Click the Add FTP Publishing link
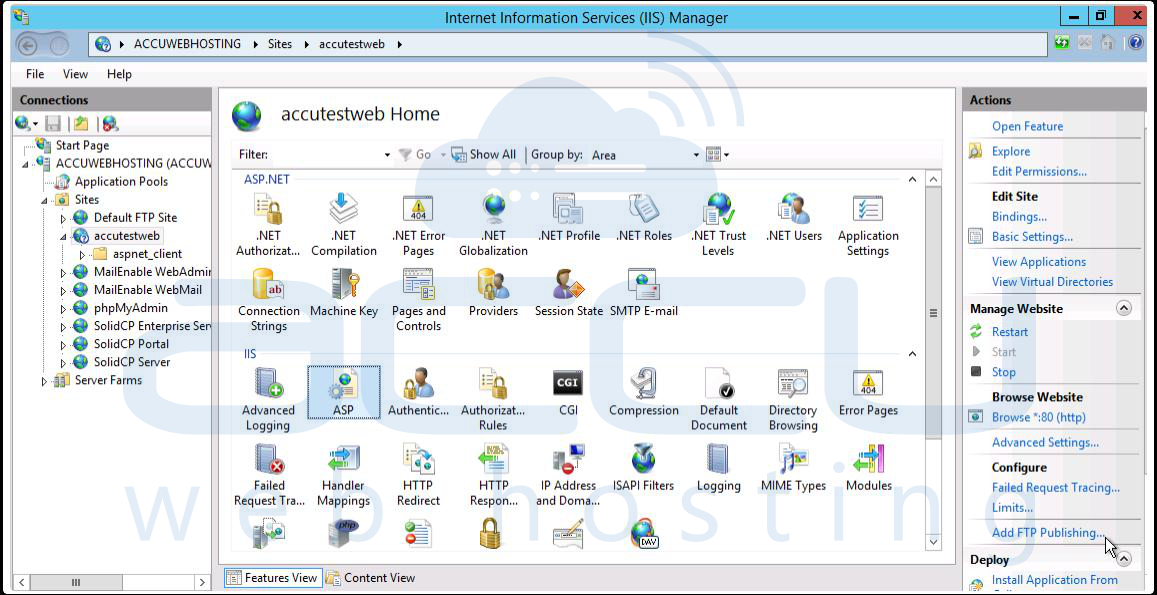Screen dimensions: 1157x595 pos(1048,532)
